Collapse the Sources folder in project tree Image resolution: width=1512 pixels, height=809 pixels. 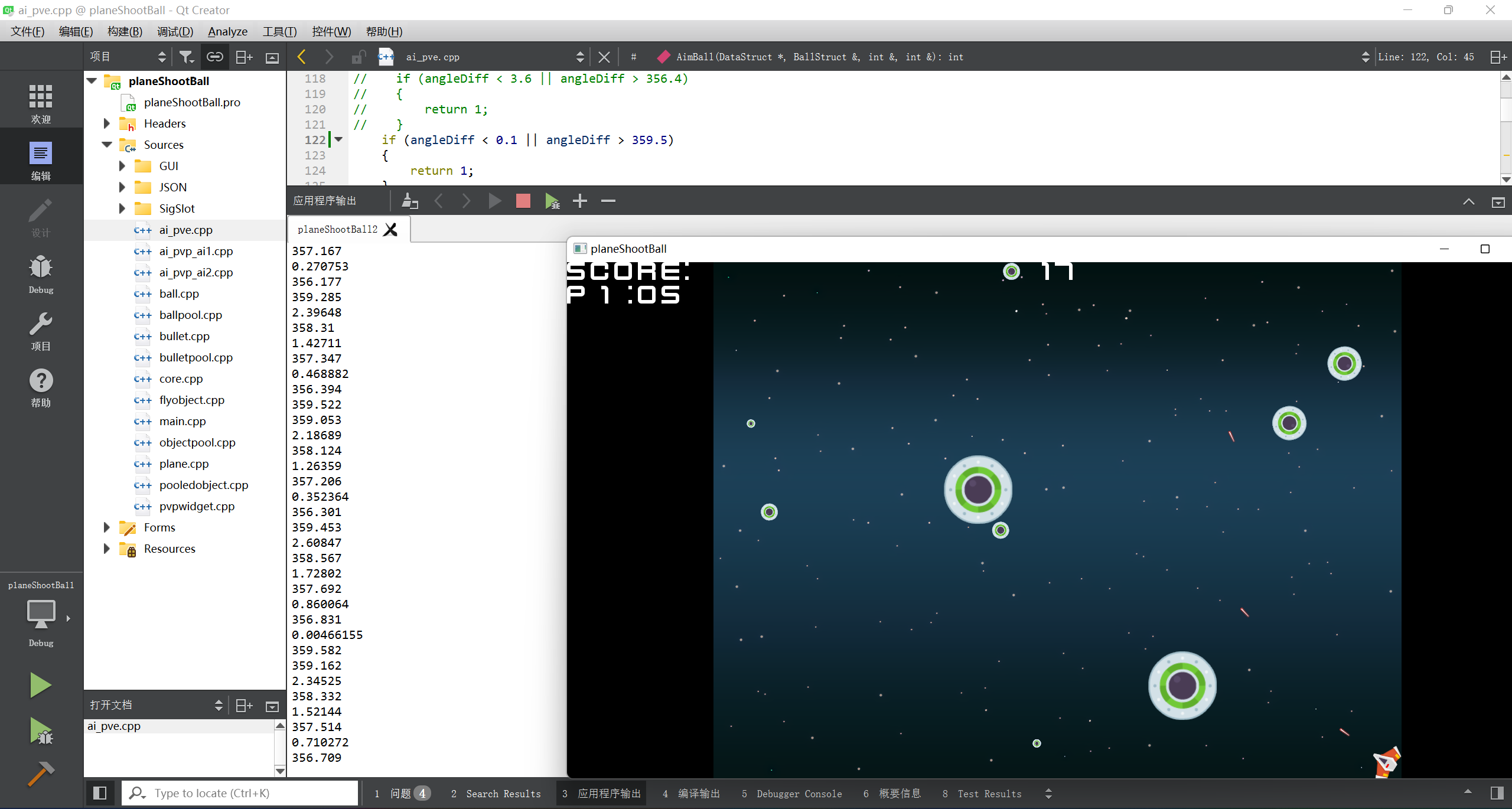pos(107,145)
